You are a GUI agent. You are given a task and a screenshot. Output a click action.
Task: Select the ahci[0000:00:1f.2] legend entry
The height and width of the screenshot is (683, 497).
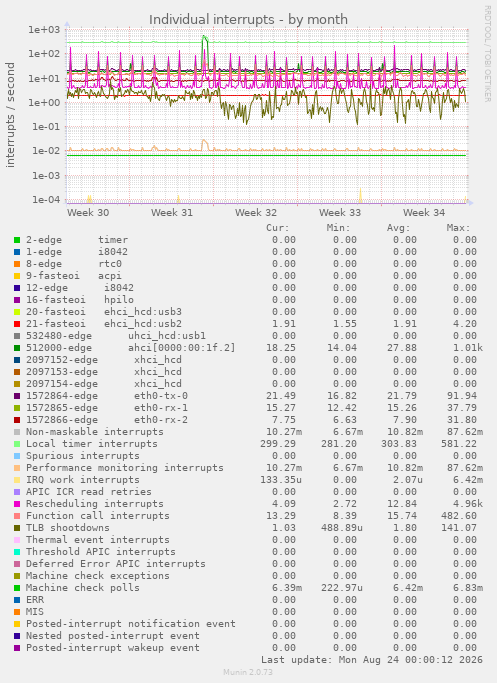coord(181,348)
